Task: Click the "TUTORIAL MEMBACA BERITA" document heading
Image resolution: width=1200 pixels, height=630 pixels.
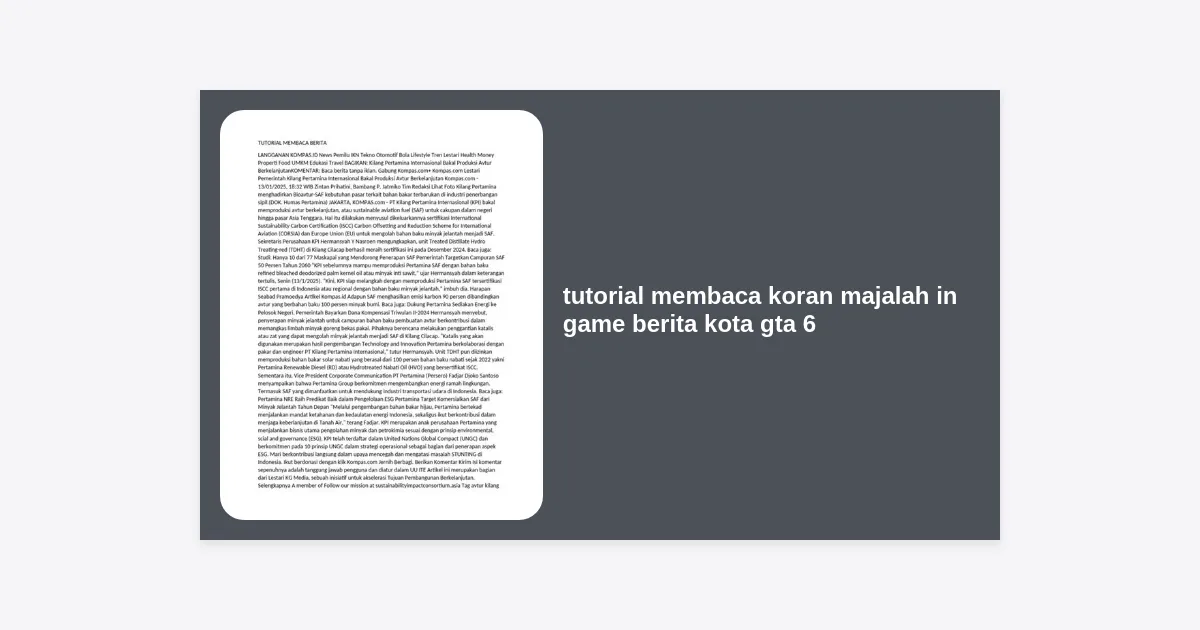Action: (292, 143)
